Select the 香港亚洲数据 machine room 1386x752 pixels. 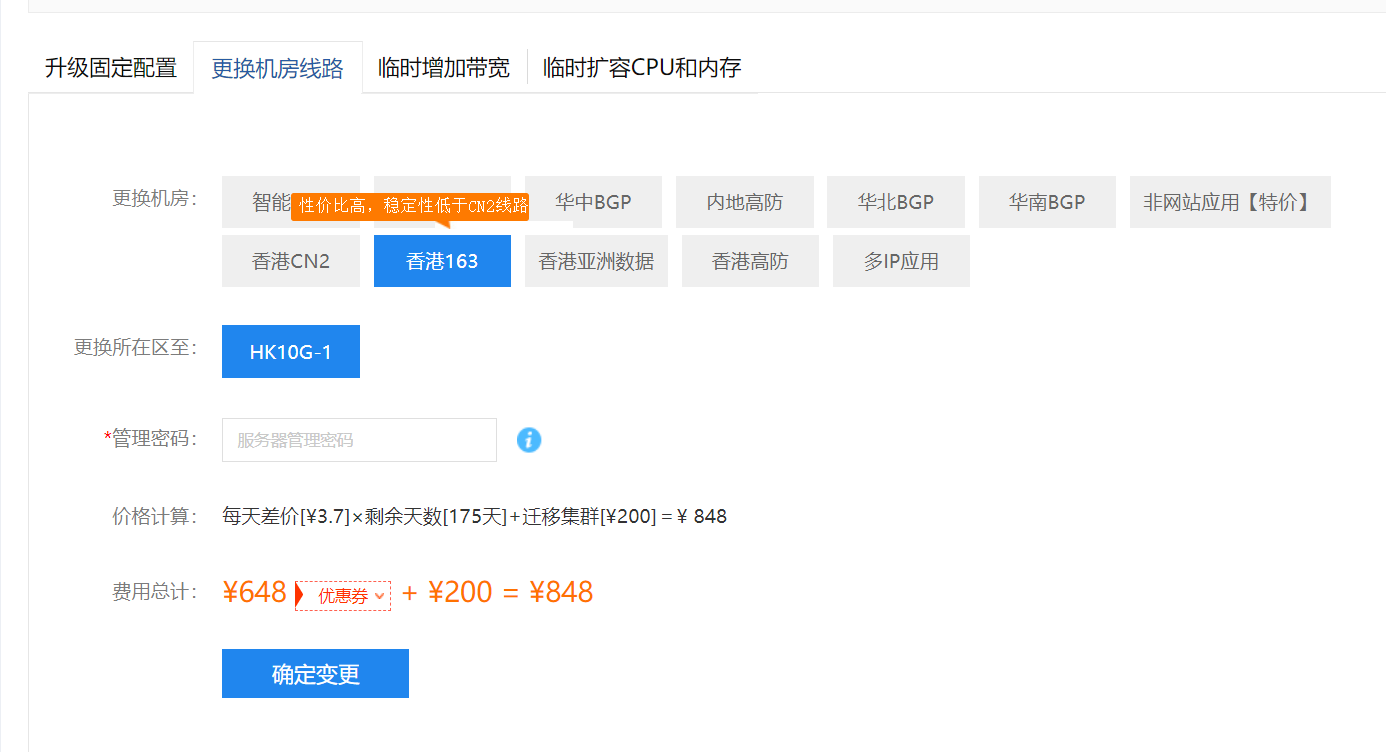pos(596,260)
